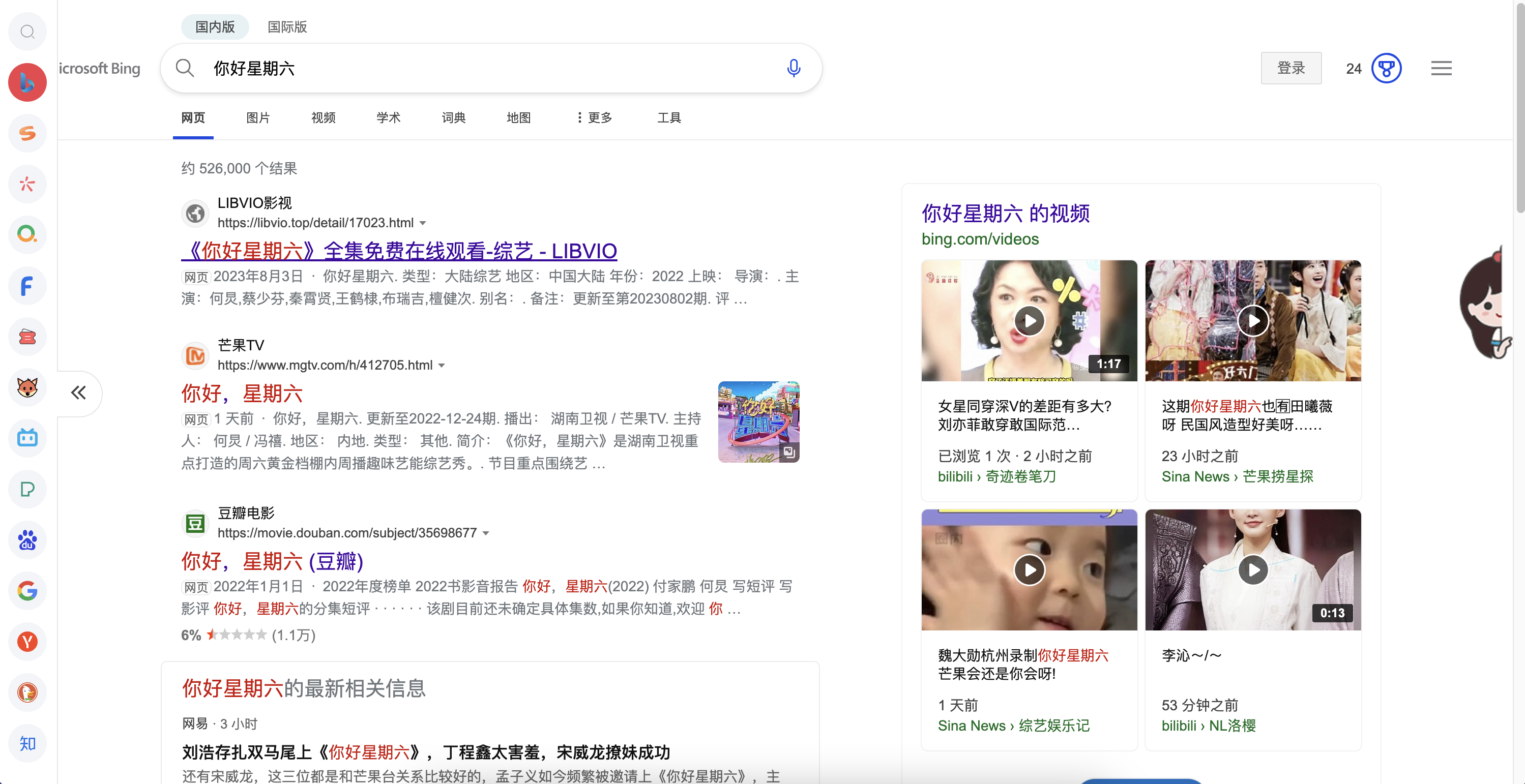Click the Bing icon in the sidebar

[x=27, y=82]
